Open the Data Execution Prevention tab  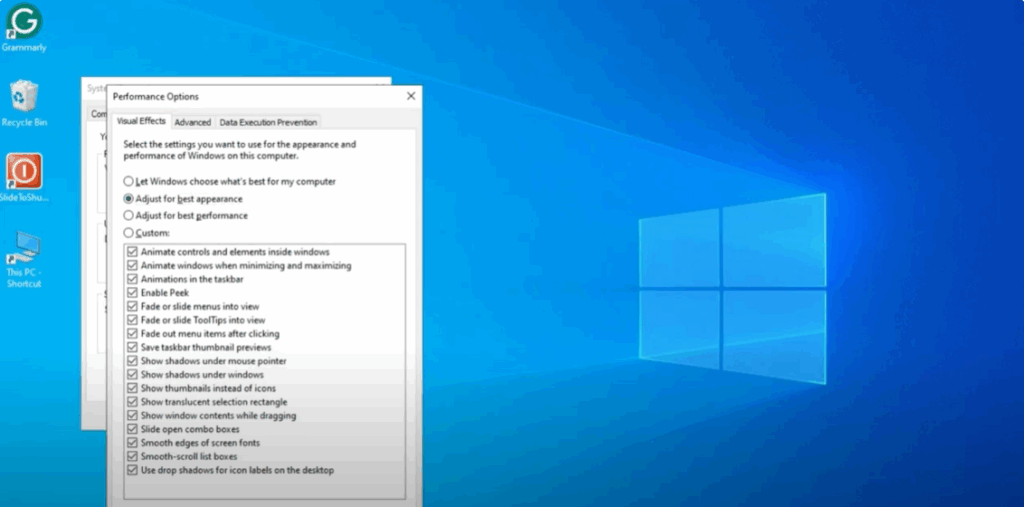click(x=268, y=122)
